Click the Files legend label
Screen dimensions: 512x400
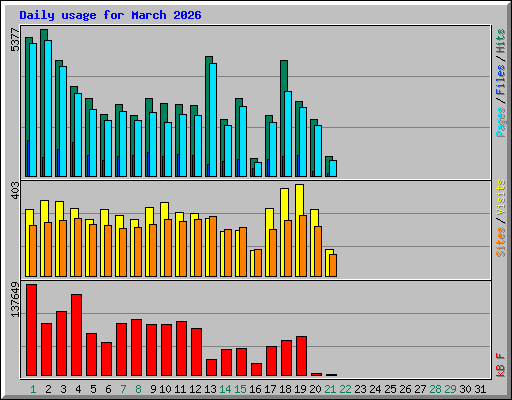click(x=501, y=80)
